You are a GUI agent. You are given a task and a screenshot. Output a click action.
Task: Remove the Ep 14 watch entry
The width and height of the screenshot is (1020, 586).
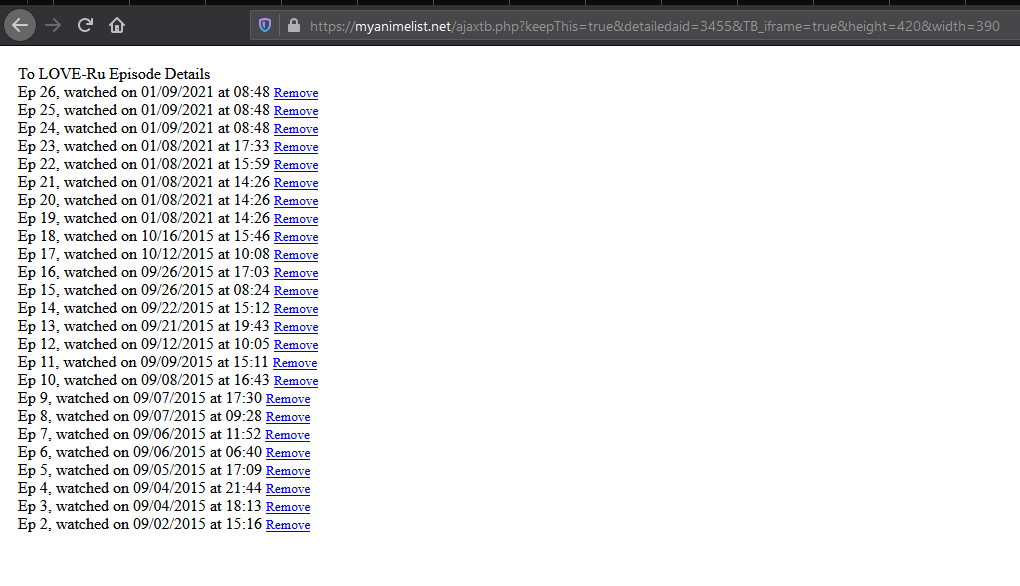coord(296,309)
